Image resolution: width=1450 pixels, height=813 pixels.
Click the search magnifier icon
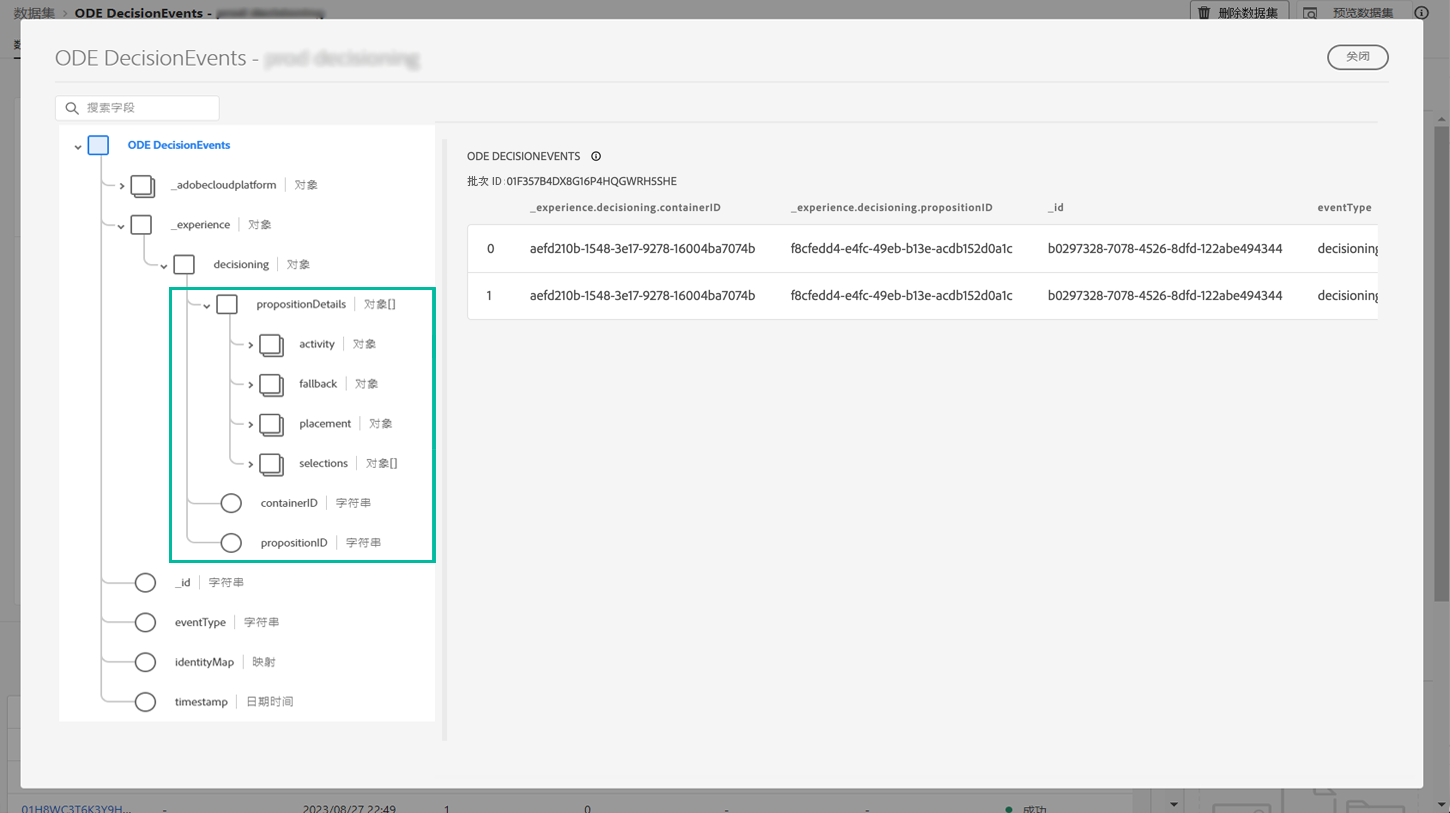[72, 108]
